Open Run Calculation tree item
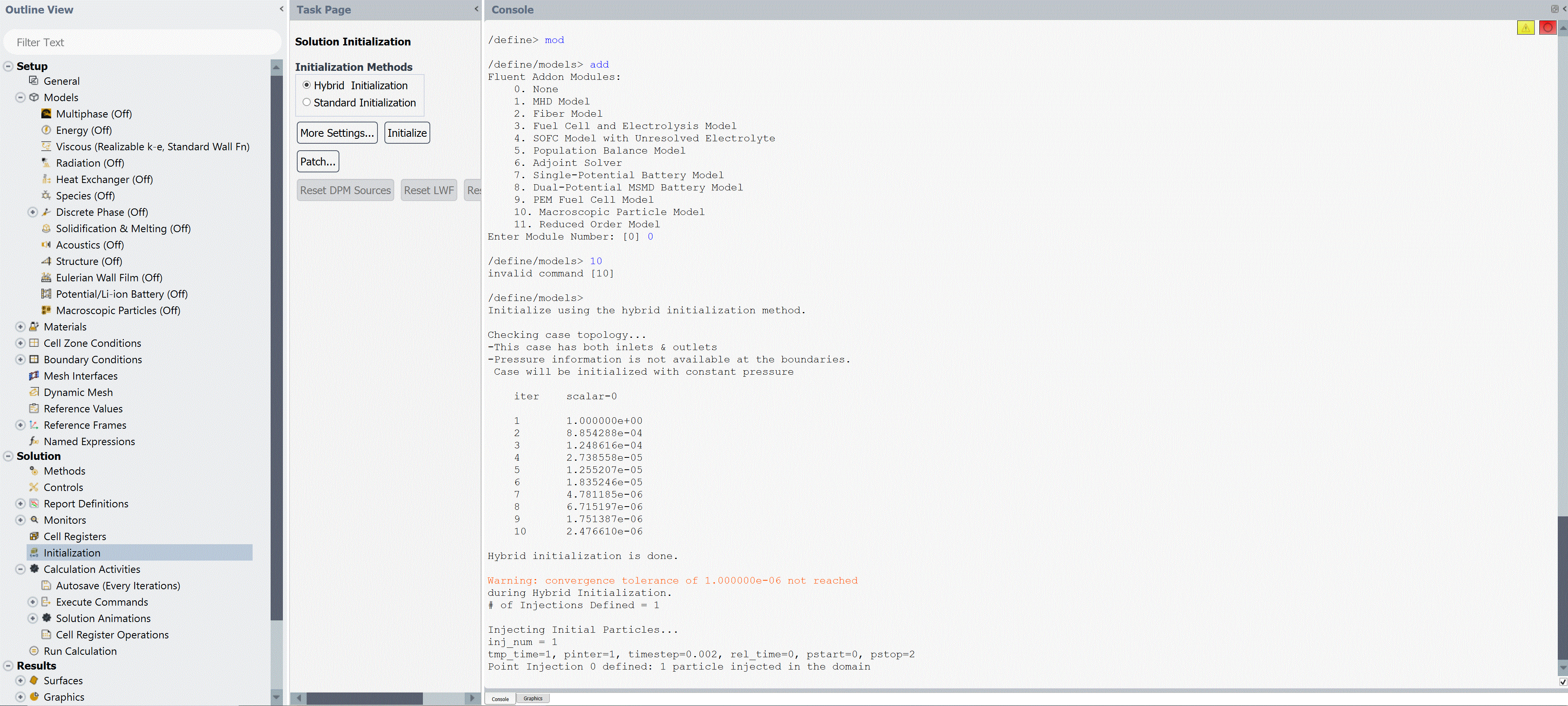Screen dimensions: 1568x706 pyautogui.click(x=80, y=651)
